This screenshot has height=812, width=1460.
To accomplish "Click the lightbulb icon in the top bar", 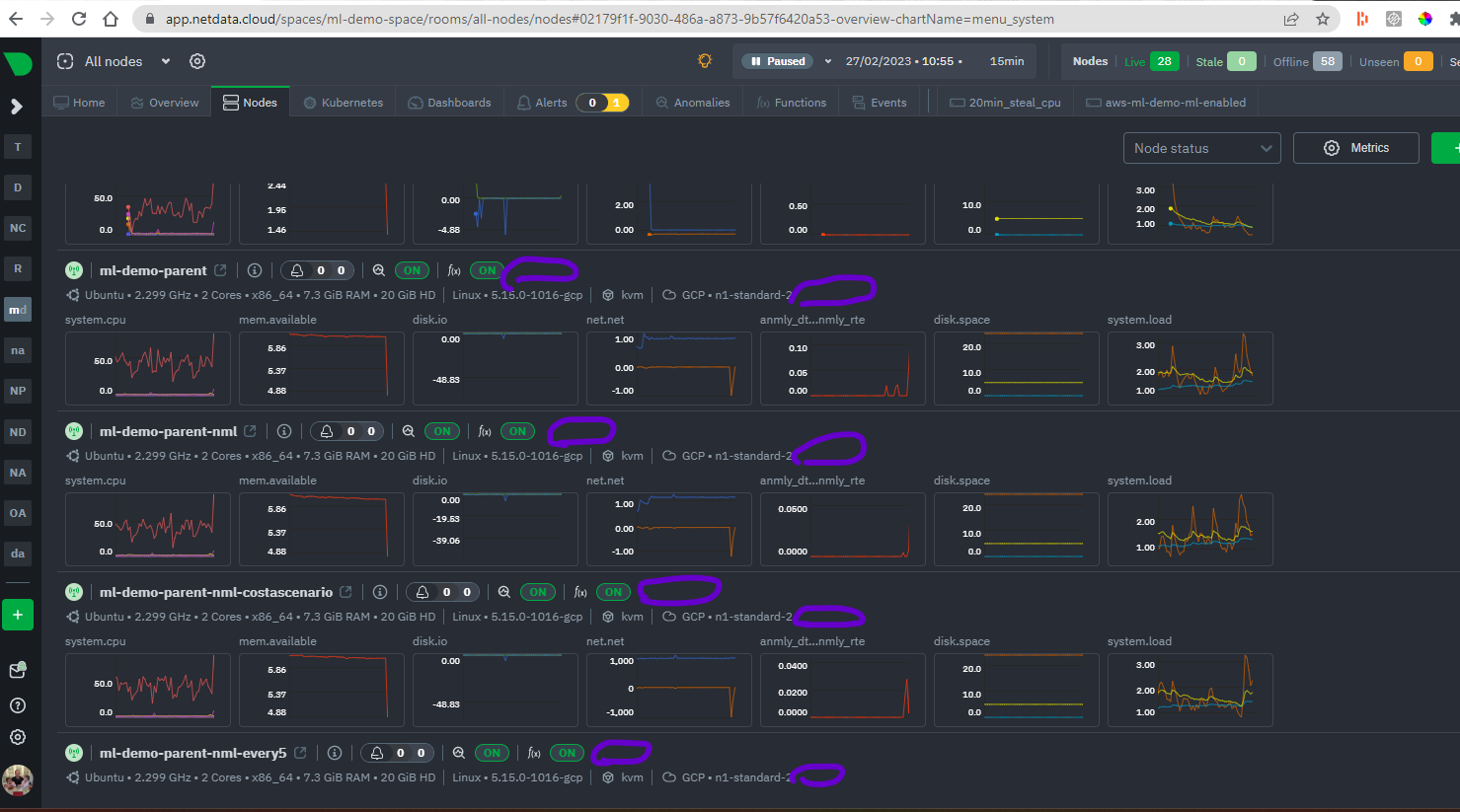I will 704,60.
